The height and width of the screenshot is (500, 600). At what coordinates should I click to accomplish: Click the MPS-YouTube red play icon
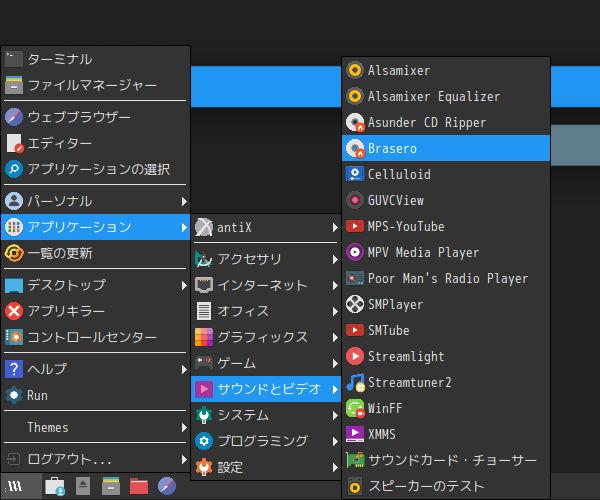(355, 226)
